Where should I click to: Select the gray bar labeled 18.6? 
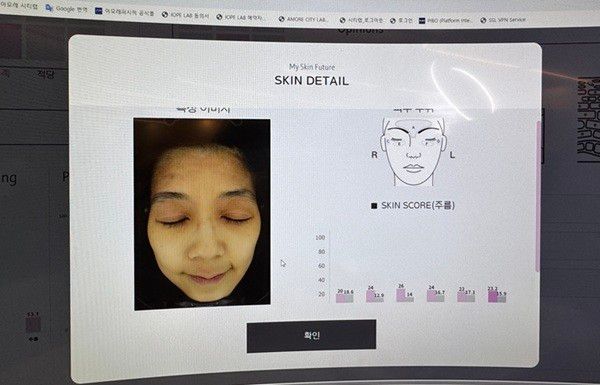coord(349,298)
